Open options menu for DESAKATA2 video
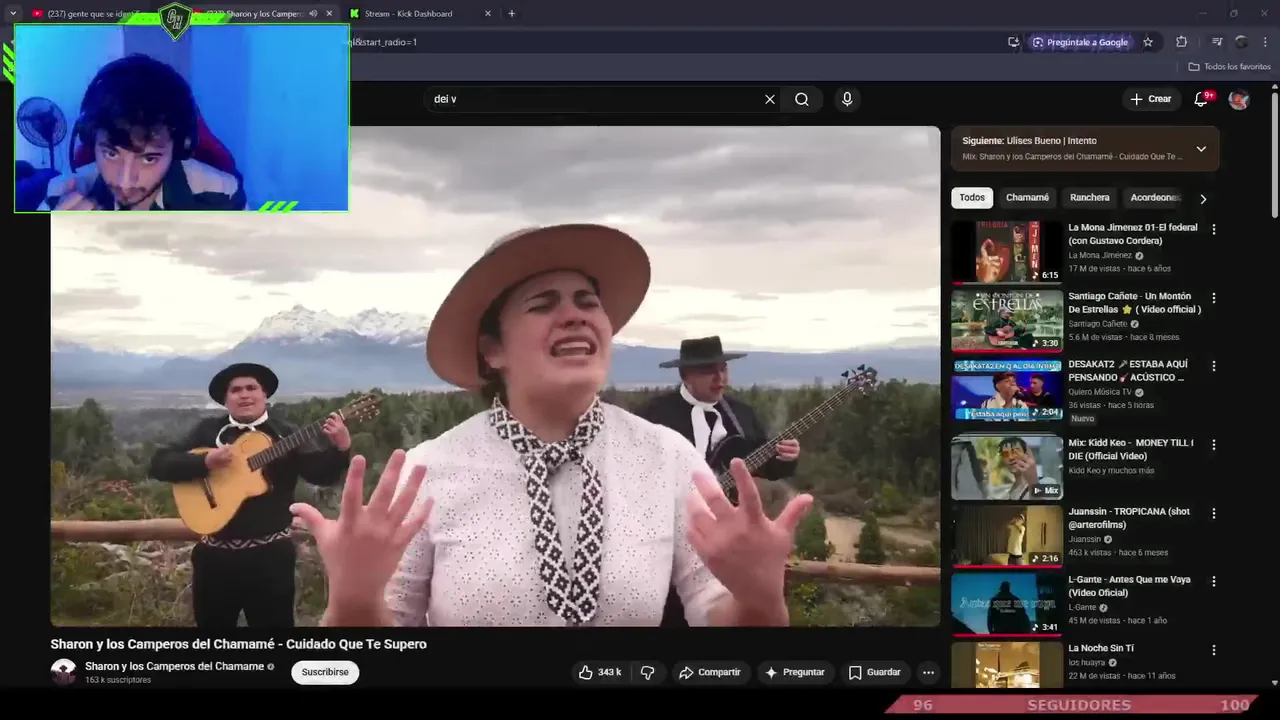This screenshot has width=1280, height=720. click(1214, 366)
